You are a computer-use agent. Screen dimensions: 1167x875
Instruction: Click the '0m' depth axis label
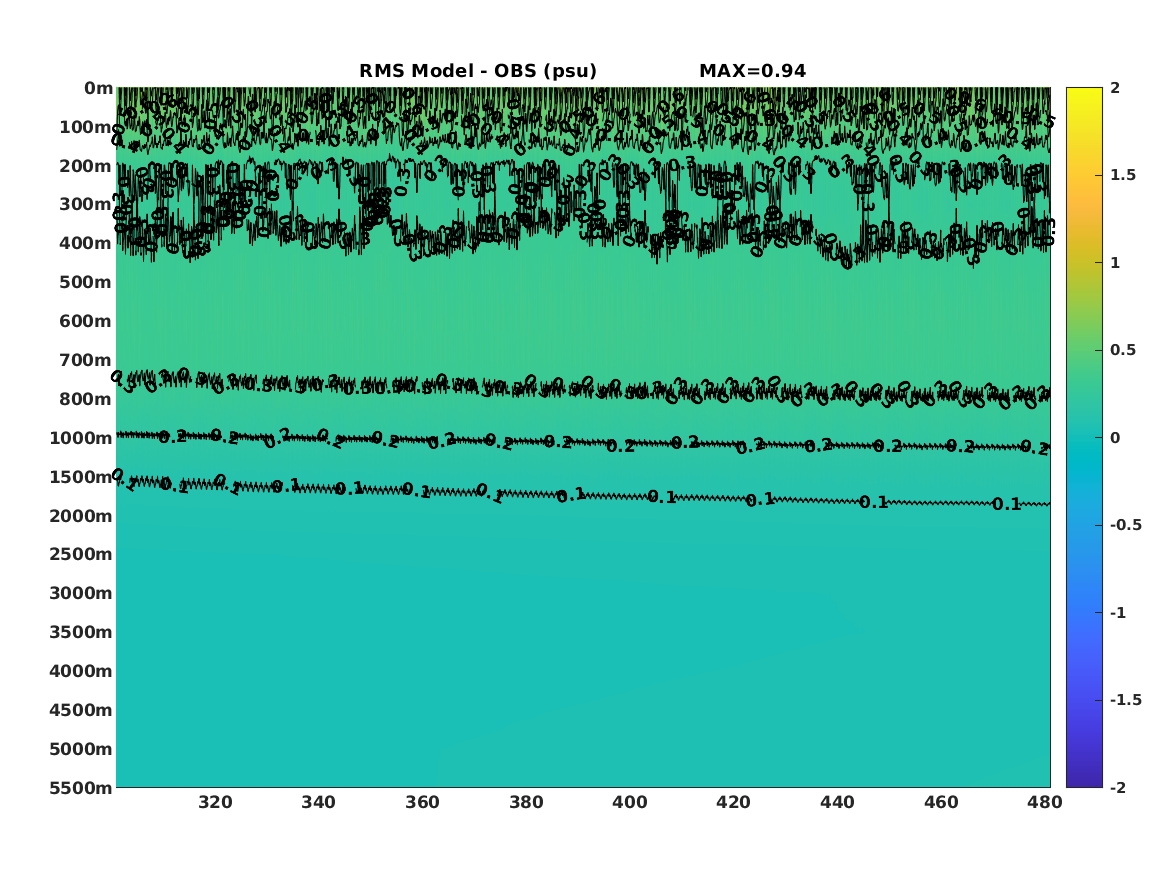98,89
